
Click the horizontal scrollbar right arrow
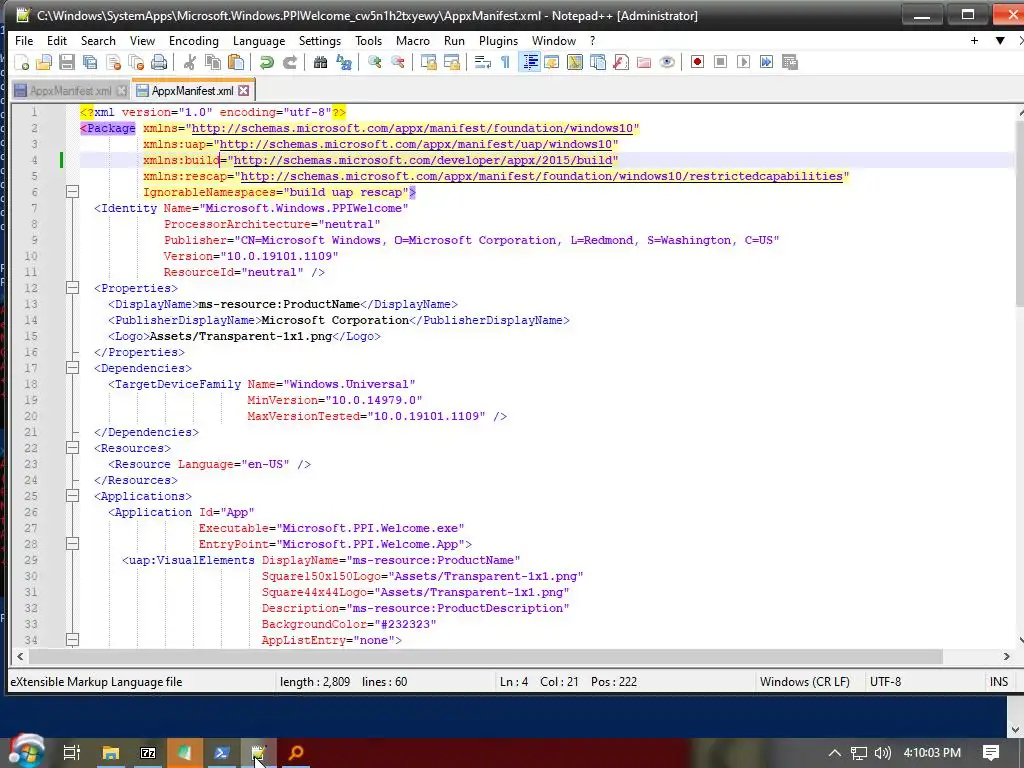pos(1006,656)
